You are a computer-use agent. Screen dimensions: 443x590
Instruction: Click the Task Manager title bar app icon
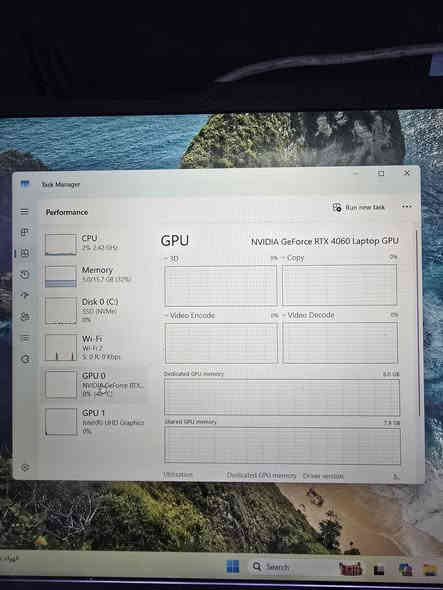25,184
